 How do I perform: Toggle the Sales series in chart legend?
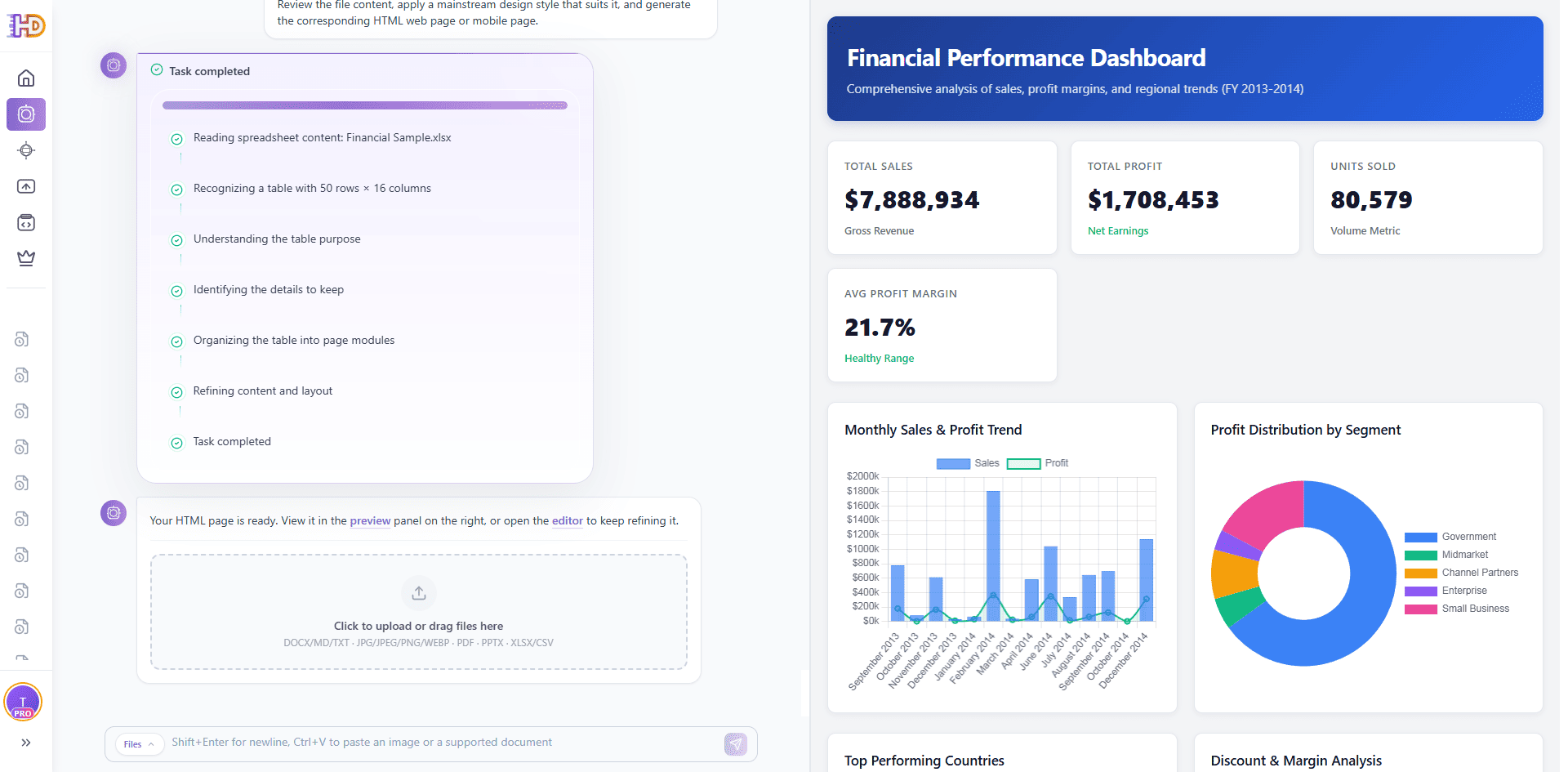[x=968, y=463]
